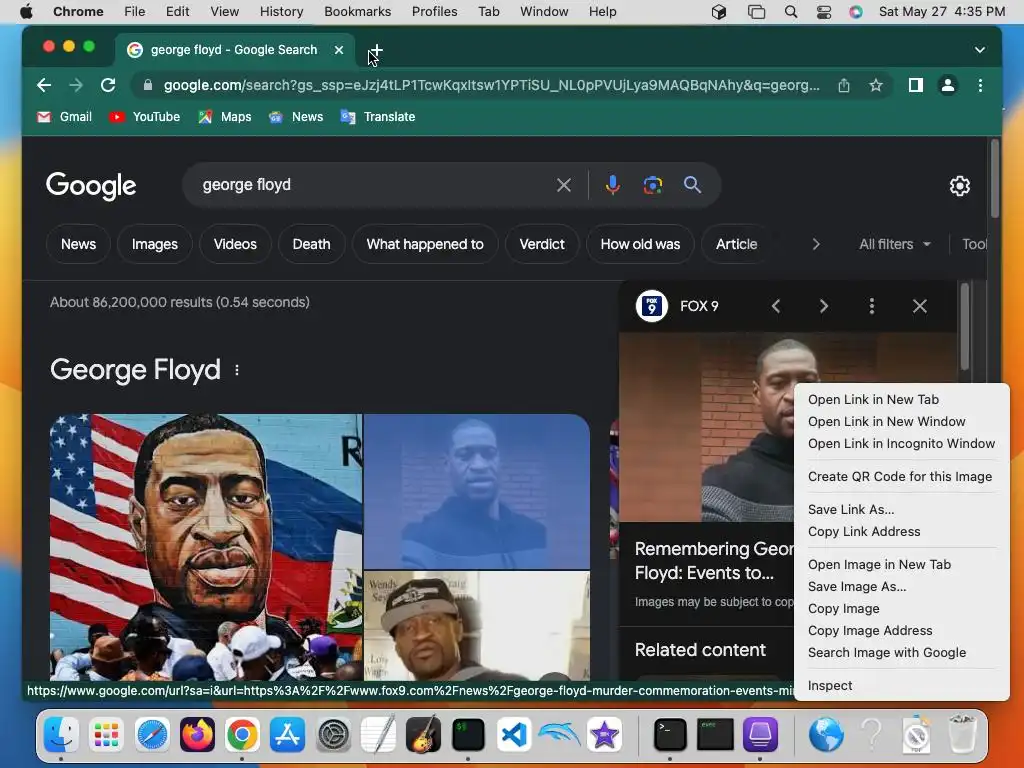Choose Copy Link Address
The image size is (1024, 768).
click(864, 532)
